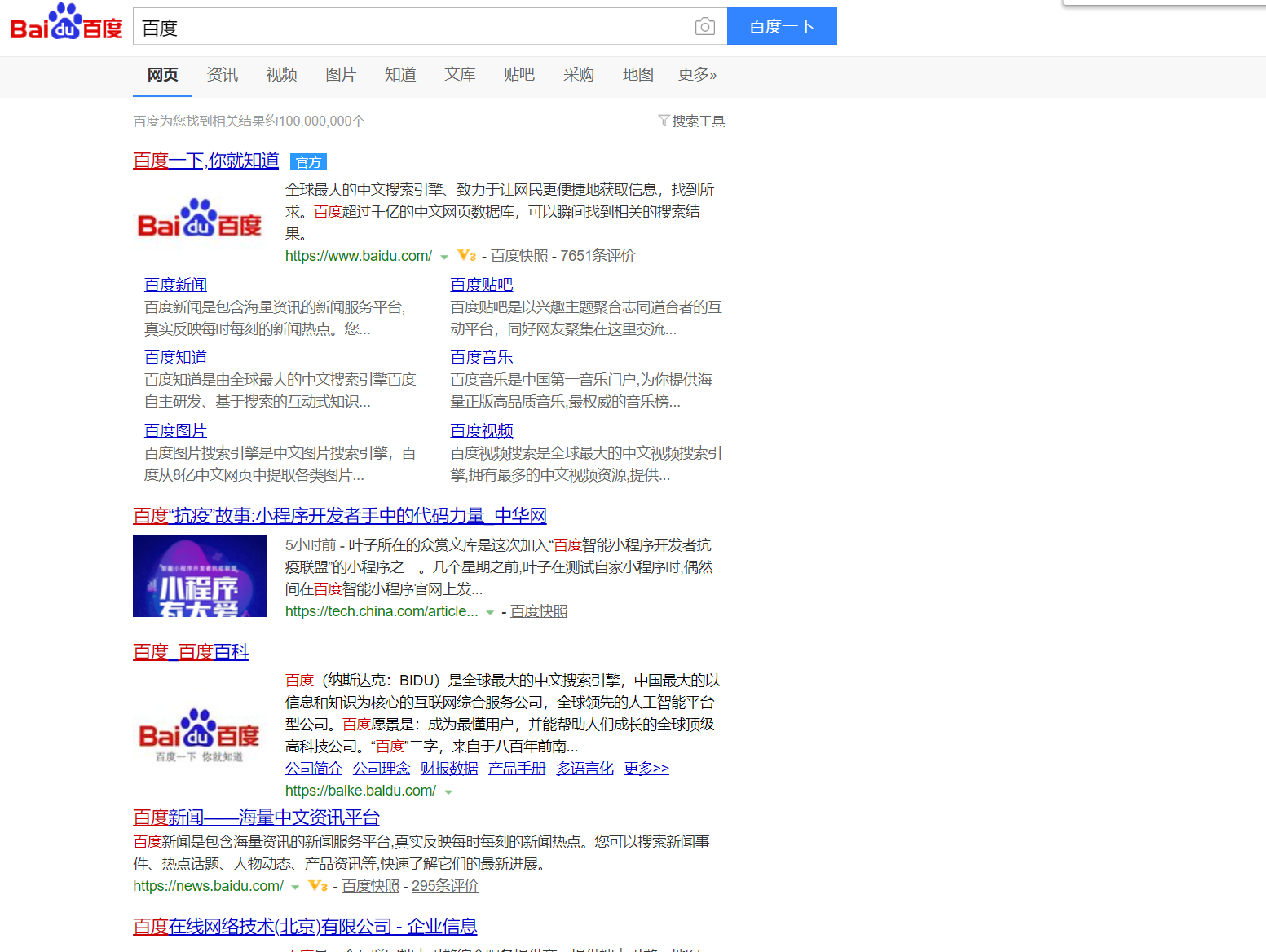This screenshot has width=1266, height=952.
Task: Open 百度快照 for news.baidu.com result
Action: pos(371,886)
